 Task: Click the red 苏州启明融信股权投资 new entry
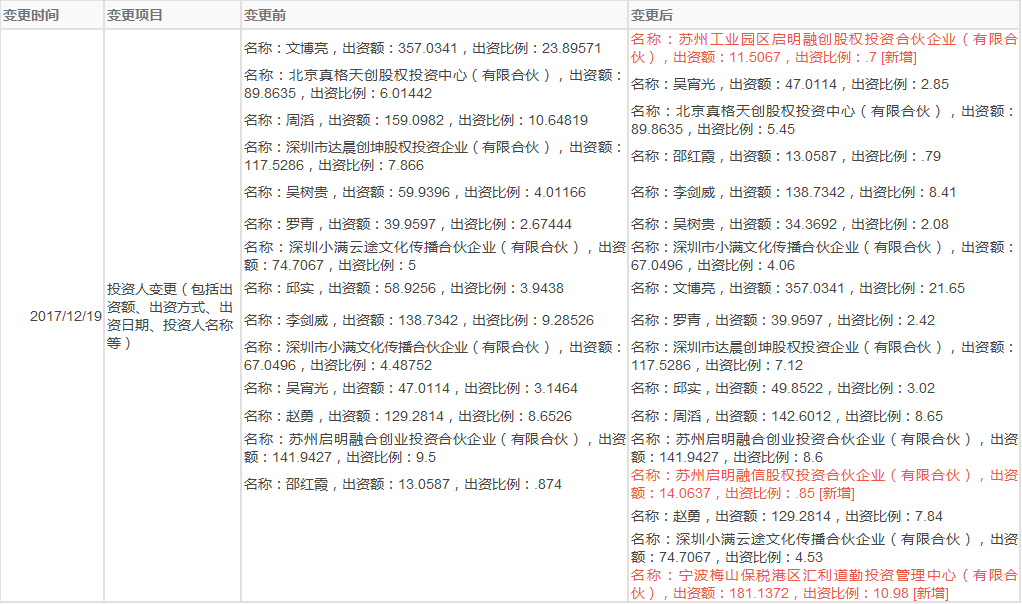point(824,484)
